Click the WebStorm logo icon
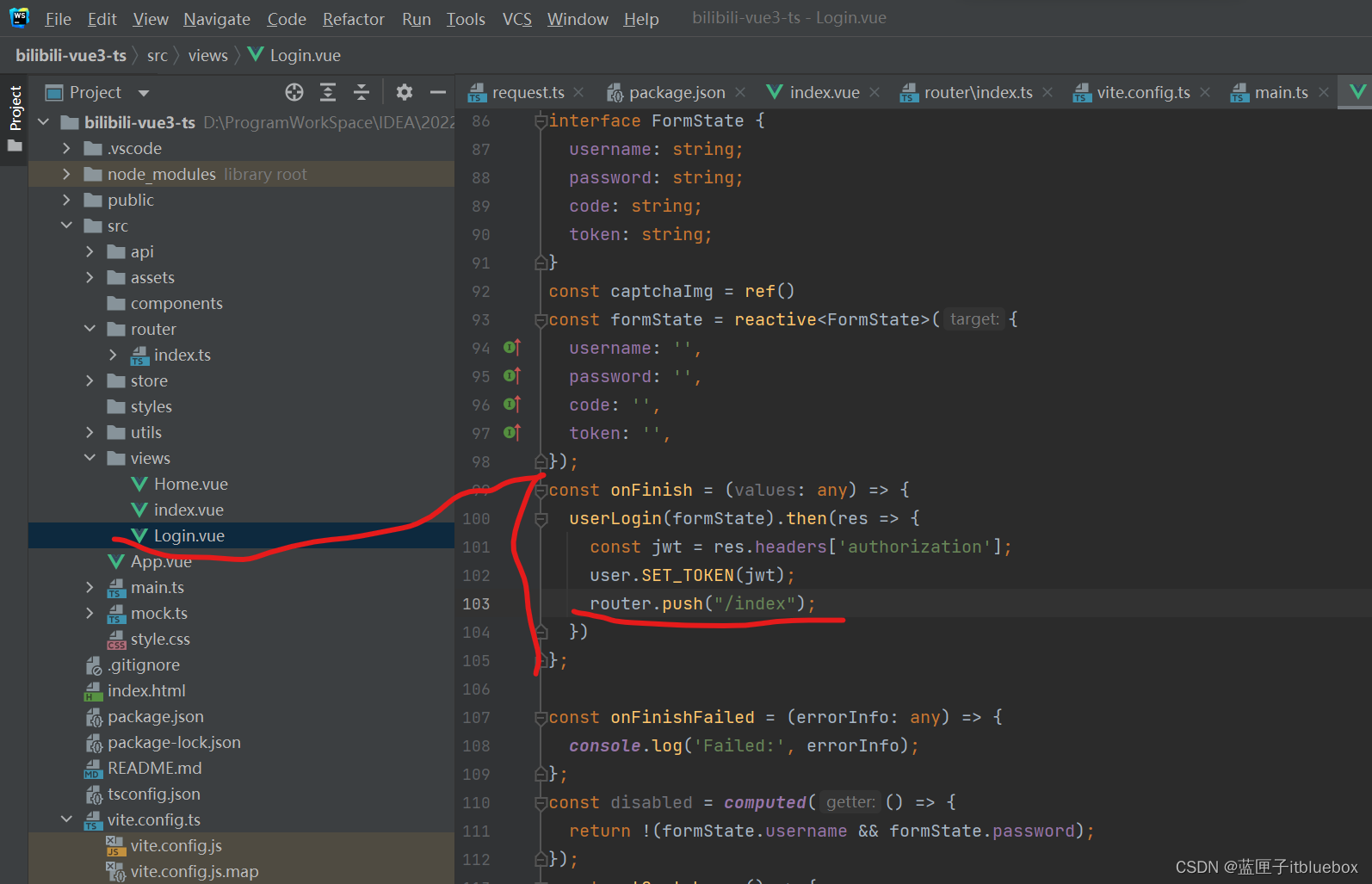1372x884 pixels. click(19, 18)
